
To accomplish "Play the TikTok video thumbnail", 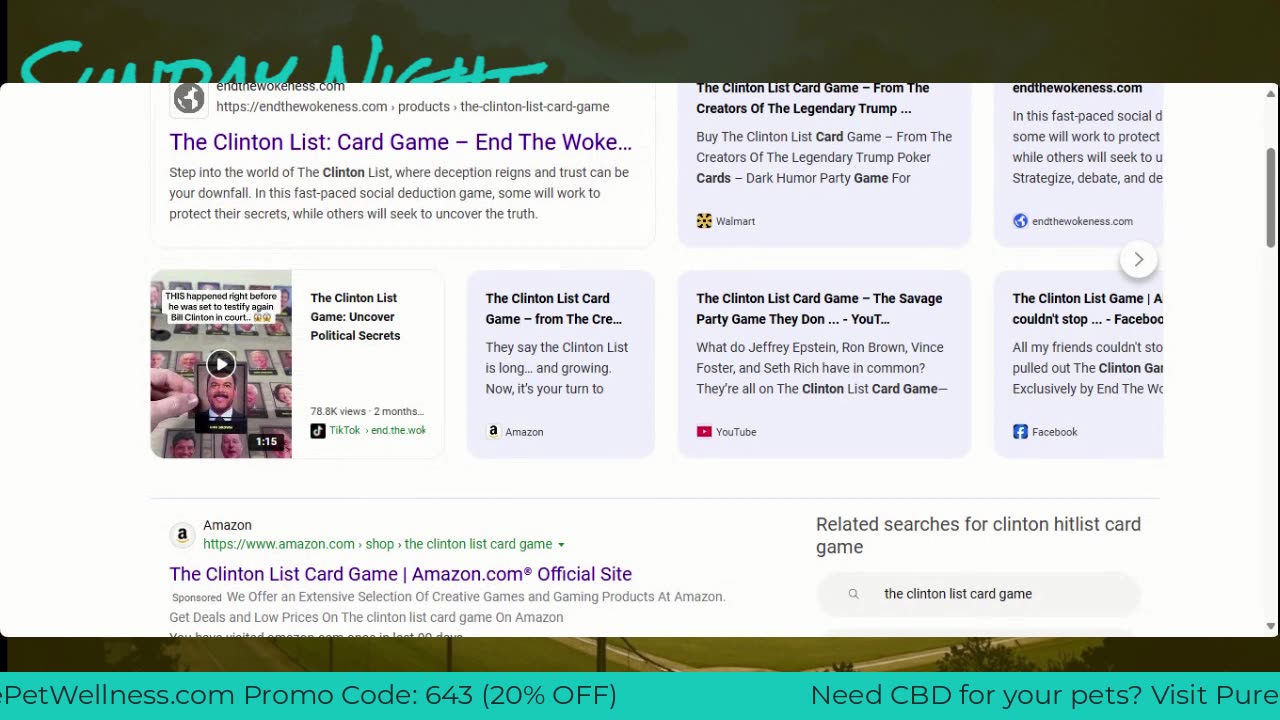I will (x=221, y=364).
